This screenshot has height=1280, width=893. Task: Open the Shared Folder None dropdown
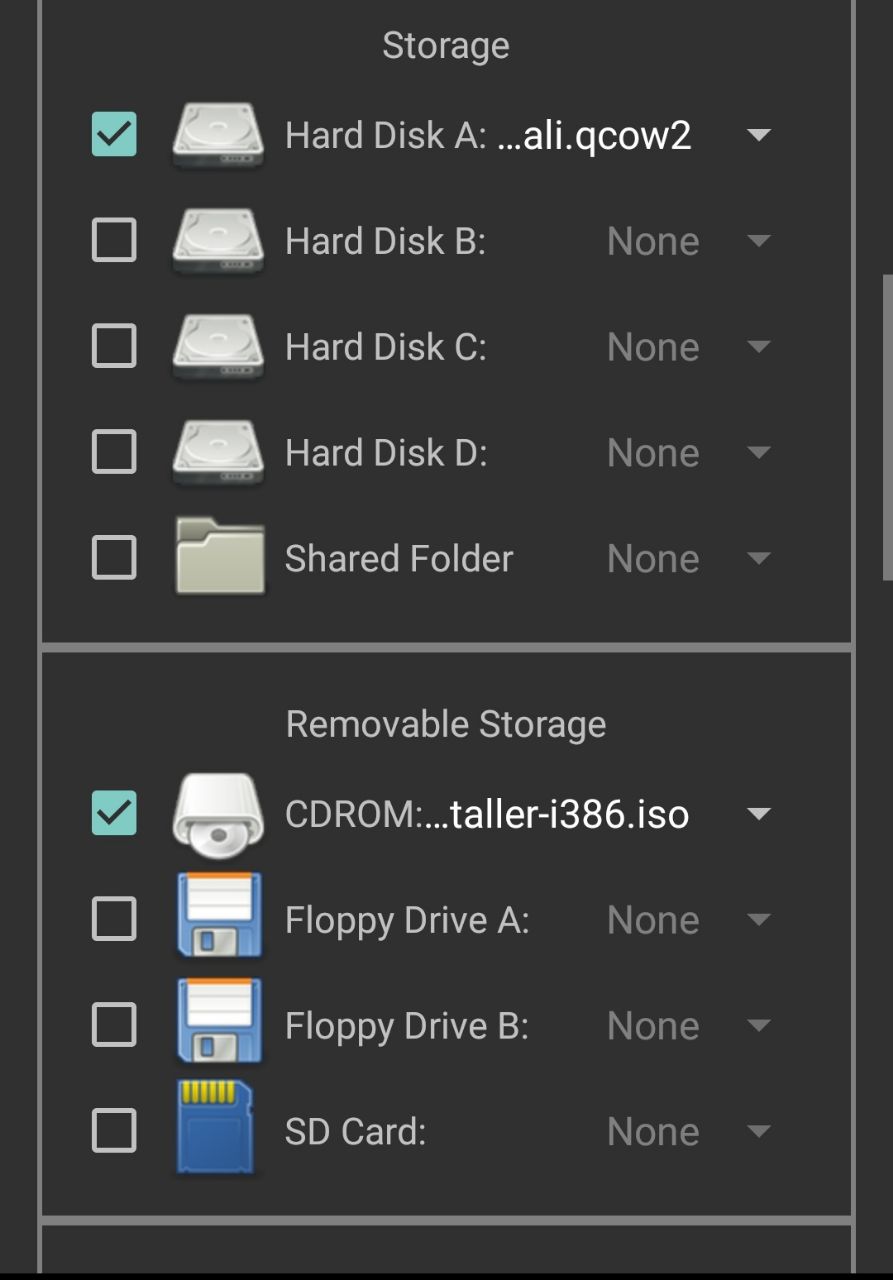tap(759, 558)
